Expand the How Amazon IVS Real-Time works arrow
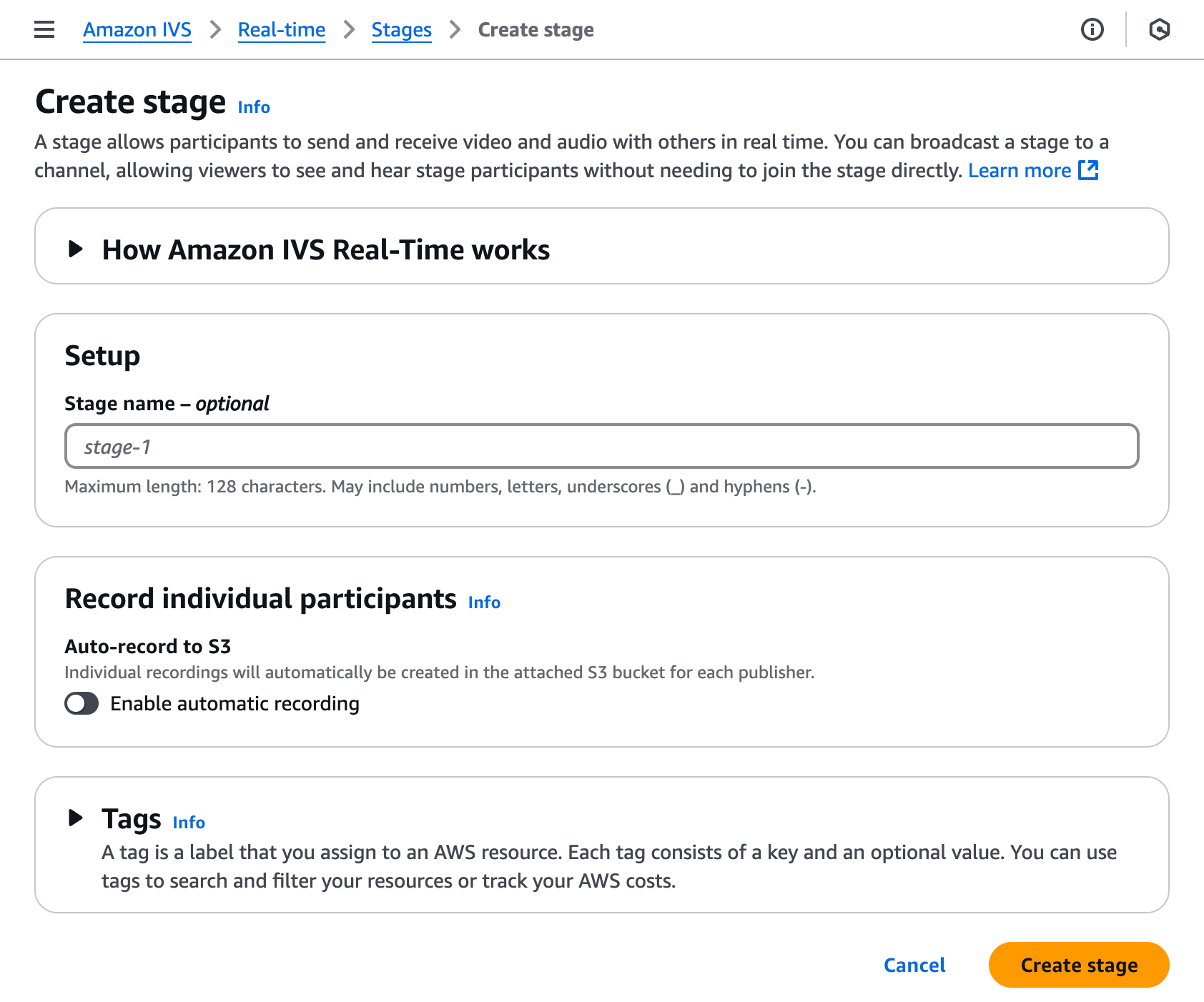Image resolution: width=1204 pixels, height=1002 pixels. pos(75,249)
